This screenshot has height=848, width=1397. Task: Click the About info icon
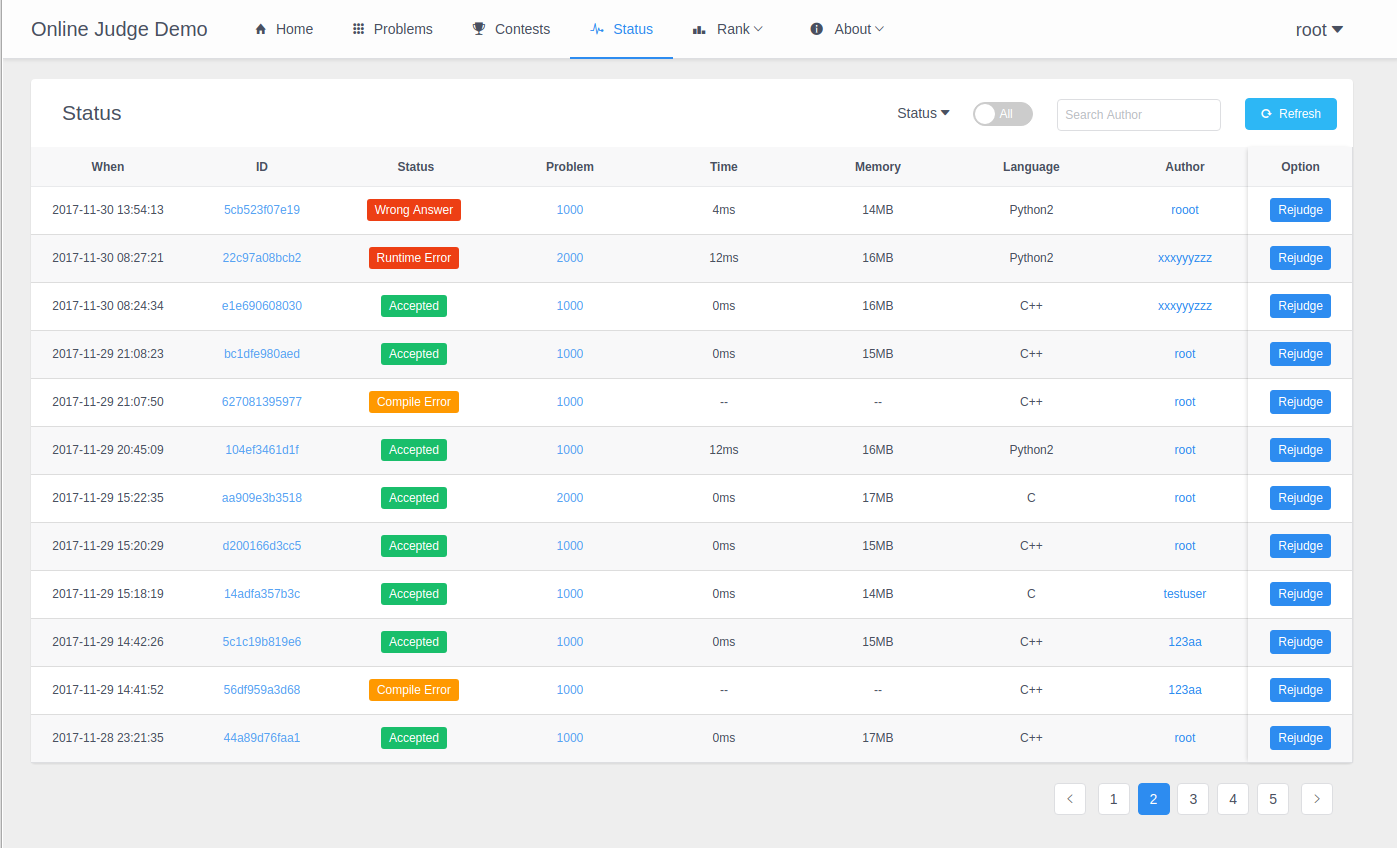pos(815,28)
